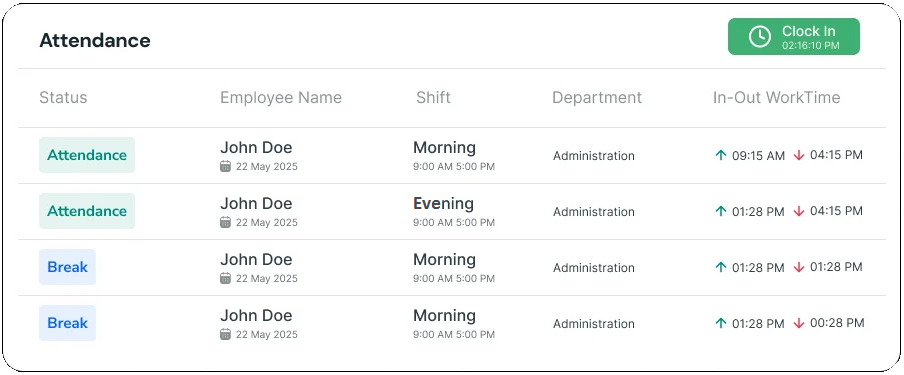
Task: Click the Department column header
Action: pyautogui.click(x=597, y=98)
